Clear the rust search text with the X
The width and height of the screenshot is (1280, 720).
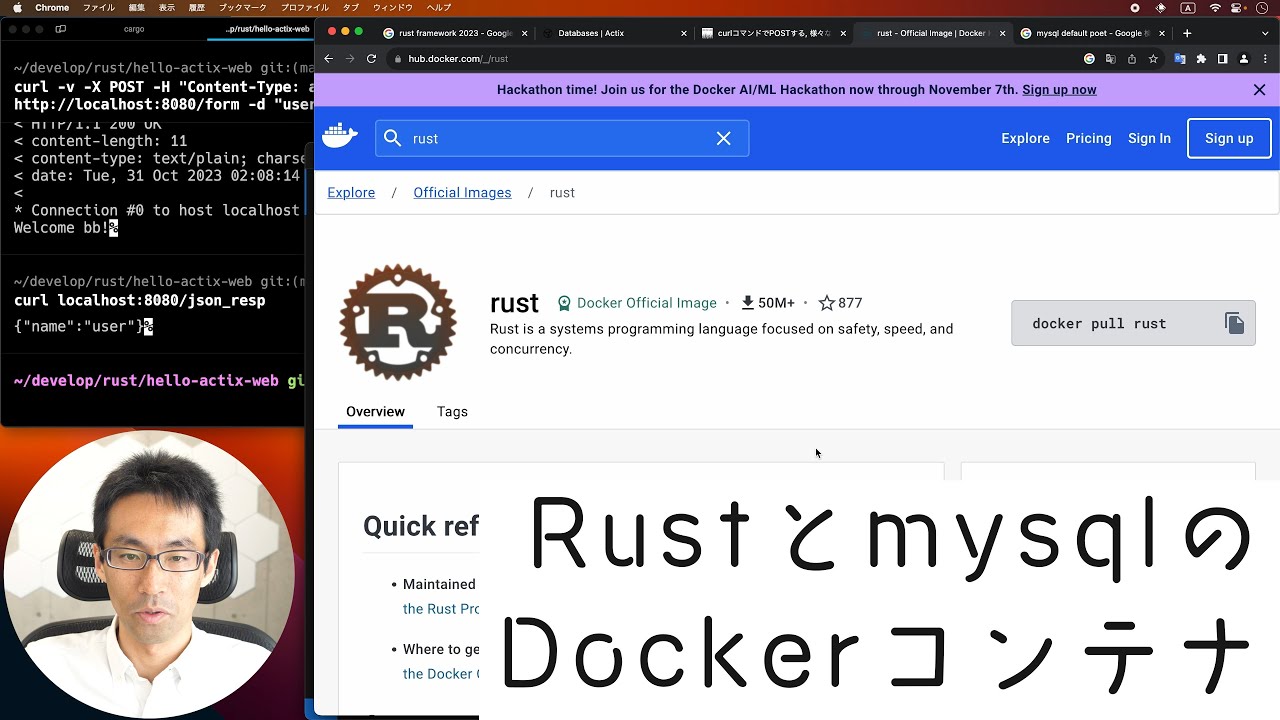click(x=724, y=138)
